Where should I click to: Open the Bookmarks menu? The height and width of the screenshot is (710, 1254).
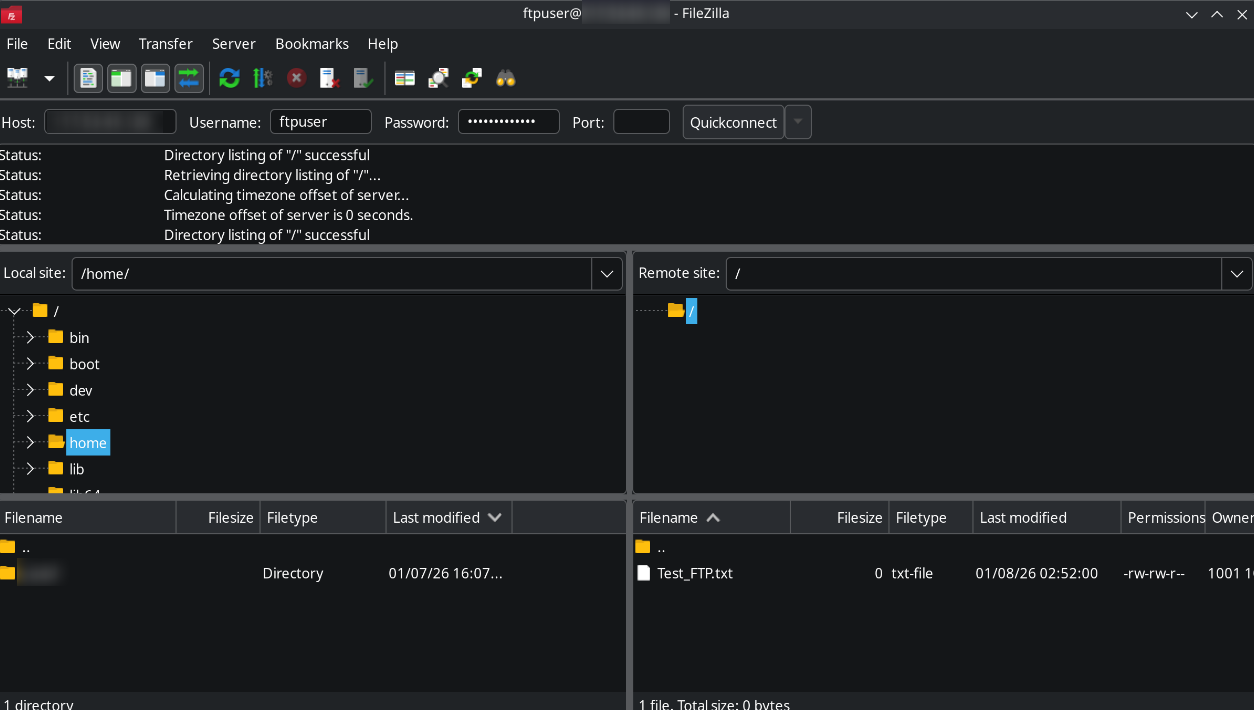312,44
